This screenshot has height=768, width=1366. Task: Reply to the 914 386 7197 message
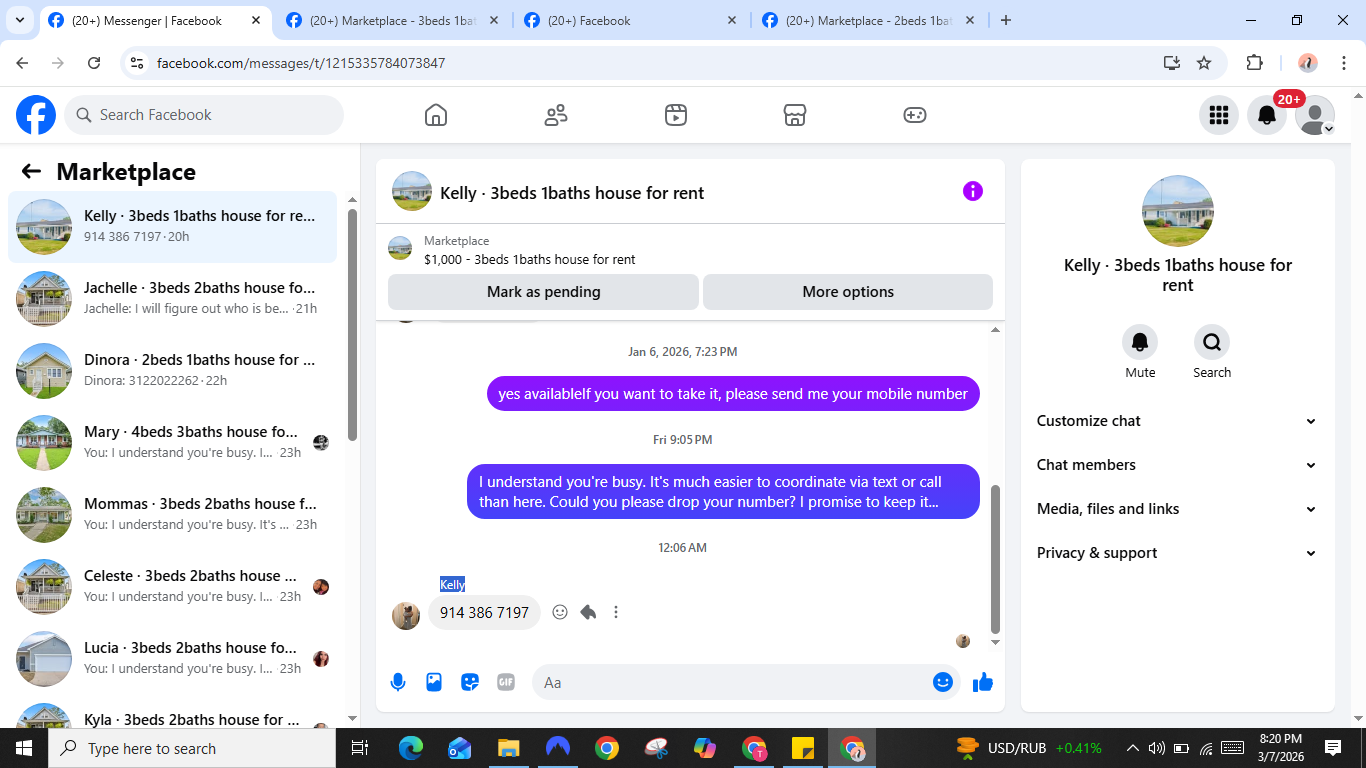[588, 612]
